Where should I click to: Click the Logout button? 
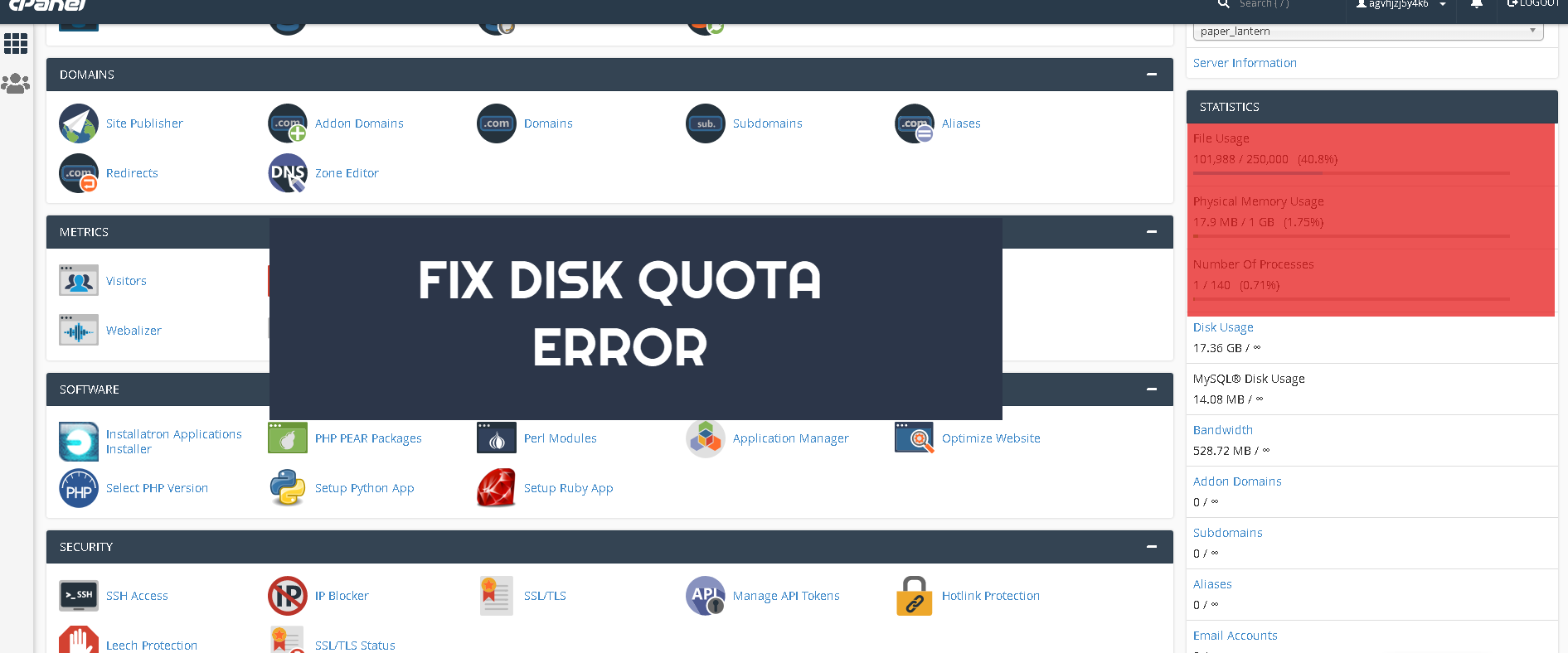tap(1533, 4)
